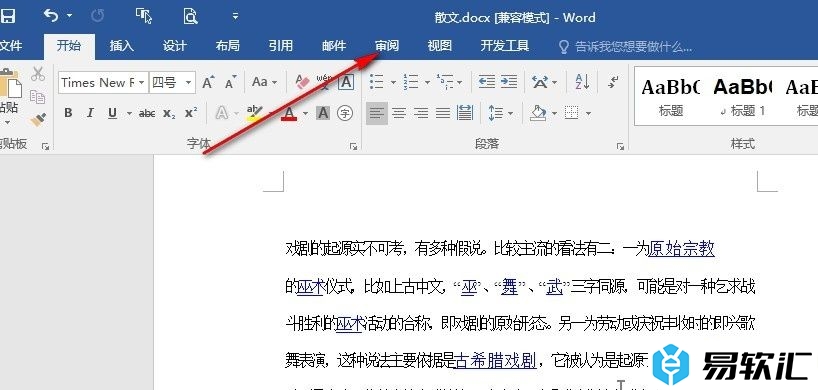
Task: Click the Cut scissors icon
Action: click(38, 74)
